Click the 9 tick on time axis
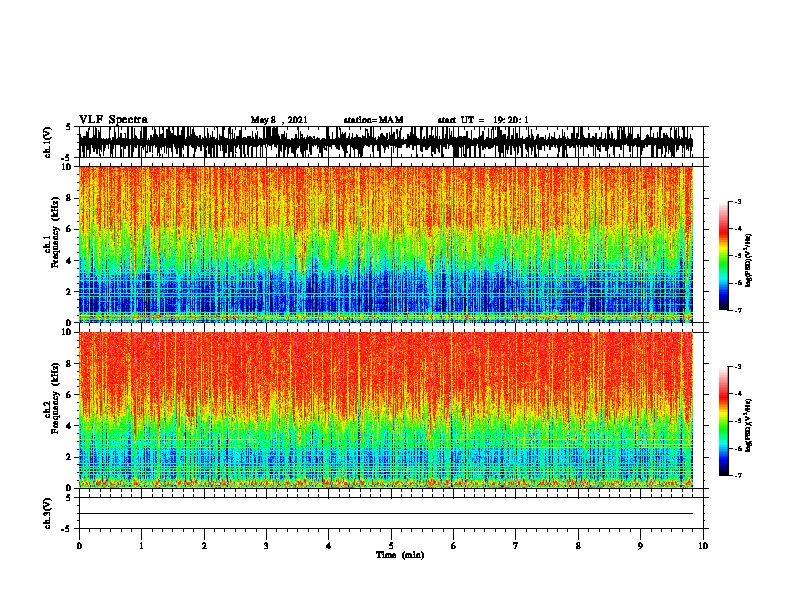792x612 pixels. pyautogui.click(x=640, y=546)
